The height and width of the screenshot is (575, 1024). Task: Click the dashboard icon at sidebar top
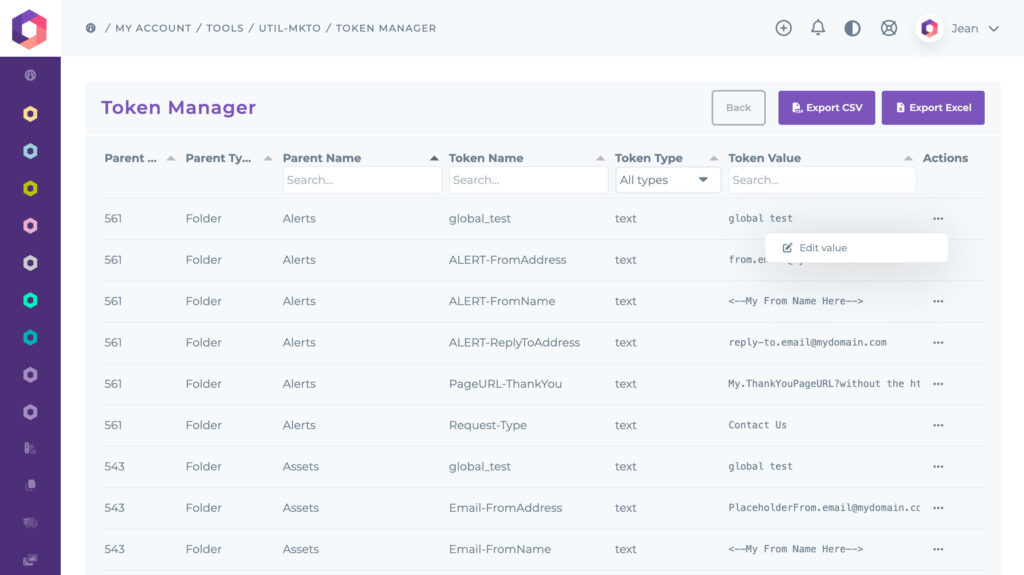pos(30,75)
